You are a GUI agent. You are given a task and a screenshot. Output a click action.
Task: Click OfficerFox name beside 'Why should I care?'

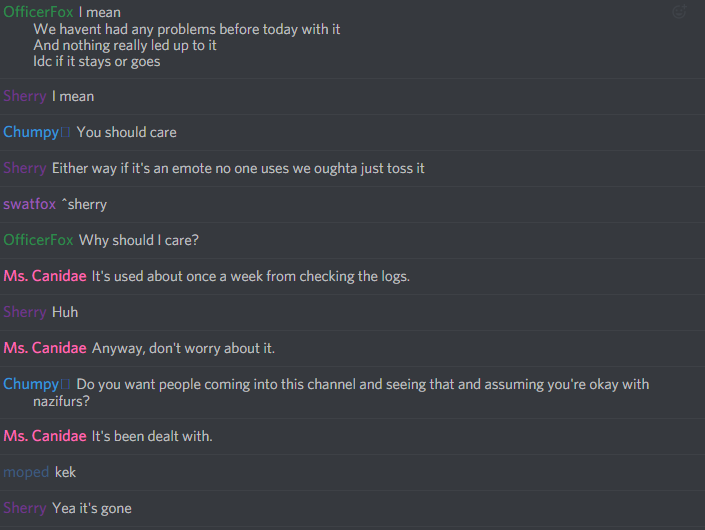pos(38,240)
